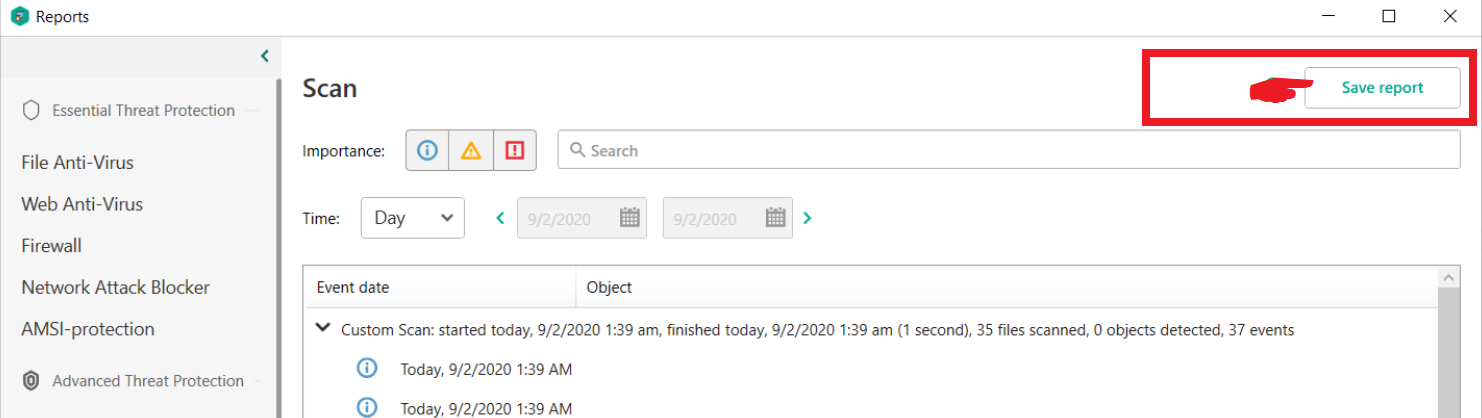Open the Firewall report section
The height and width of the screenshot is (418, 1482).
coord(51,245)
